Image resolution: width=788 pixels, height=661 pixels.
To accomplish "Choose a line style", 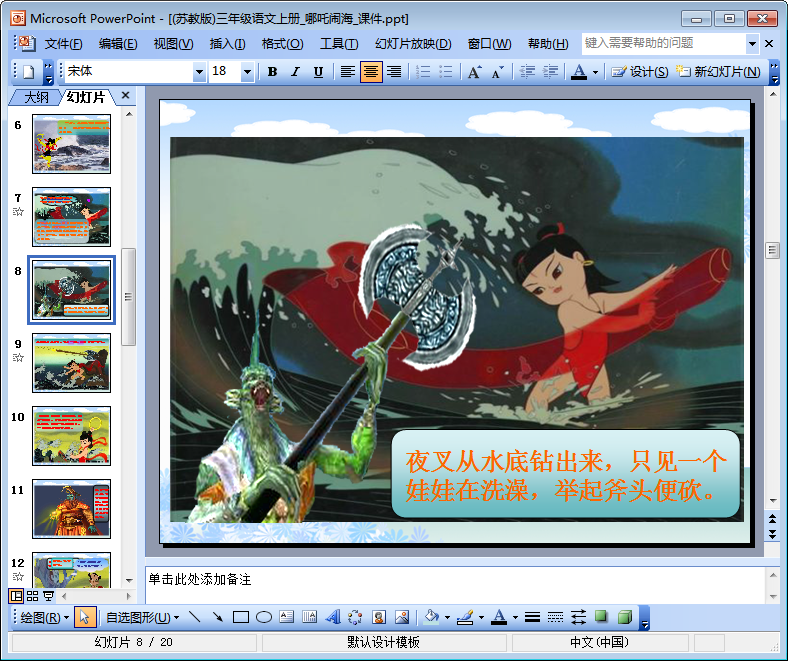I will 532,617.
